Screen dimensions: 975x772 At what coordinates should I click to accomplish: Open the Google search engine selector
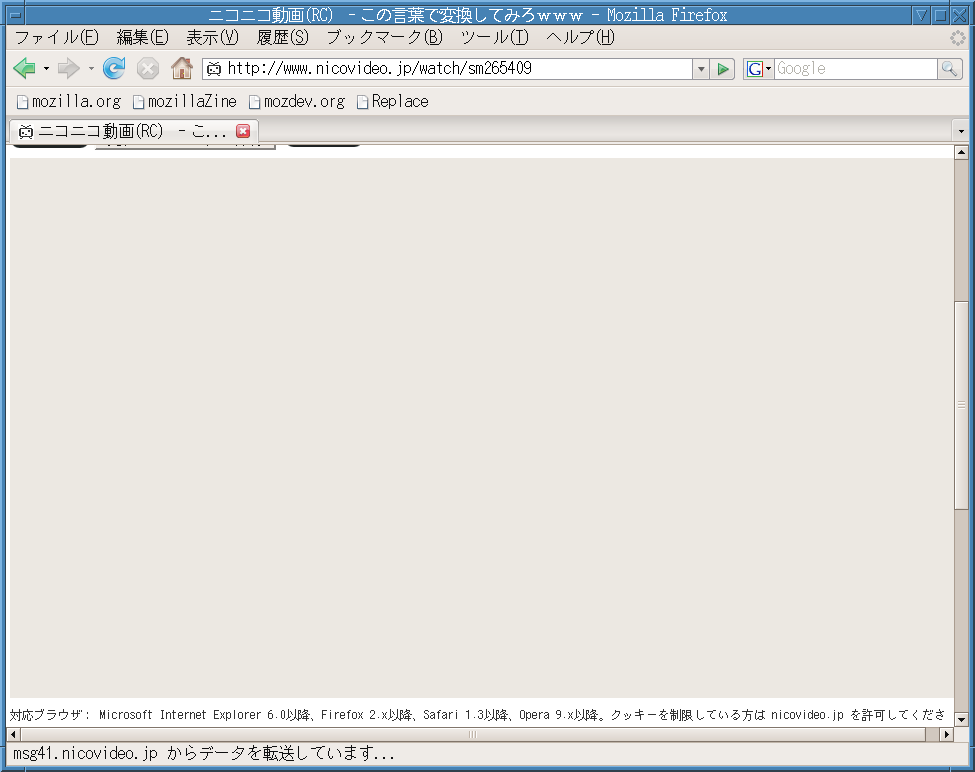pos(759,69)
